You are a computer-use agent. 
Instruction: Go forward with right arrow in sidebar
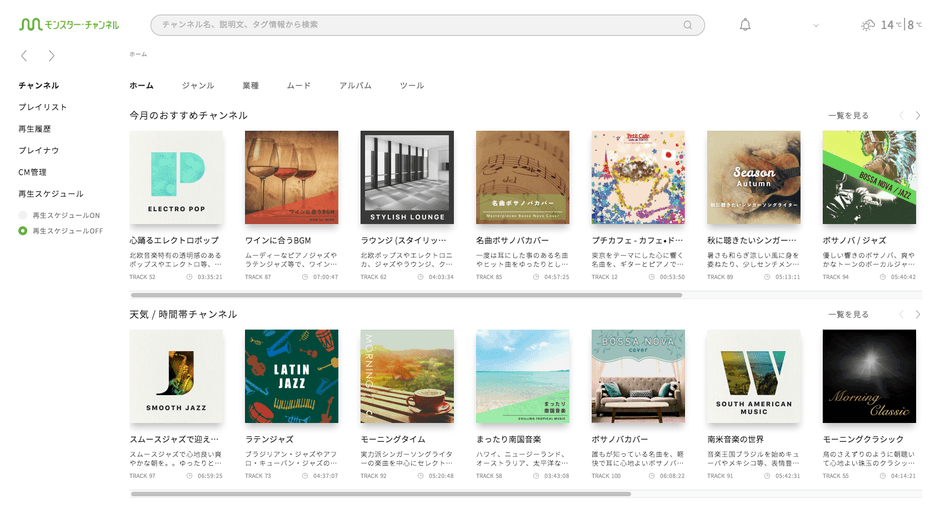(52, 56)
